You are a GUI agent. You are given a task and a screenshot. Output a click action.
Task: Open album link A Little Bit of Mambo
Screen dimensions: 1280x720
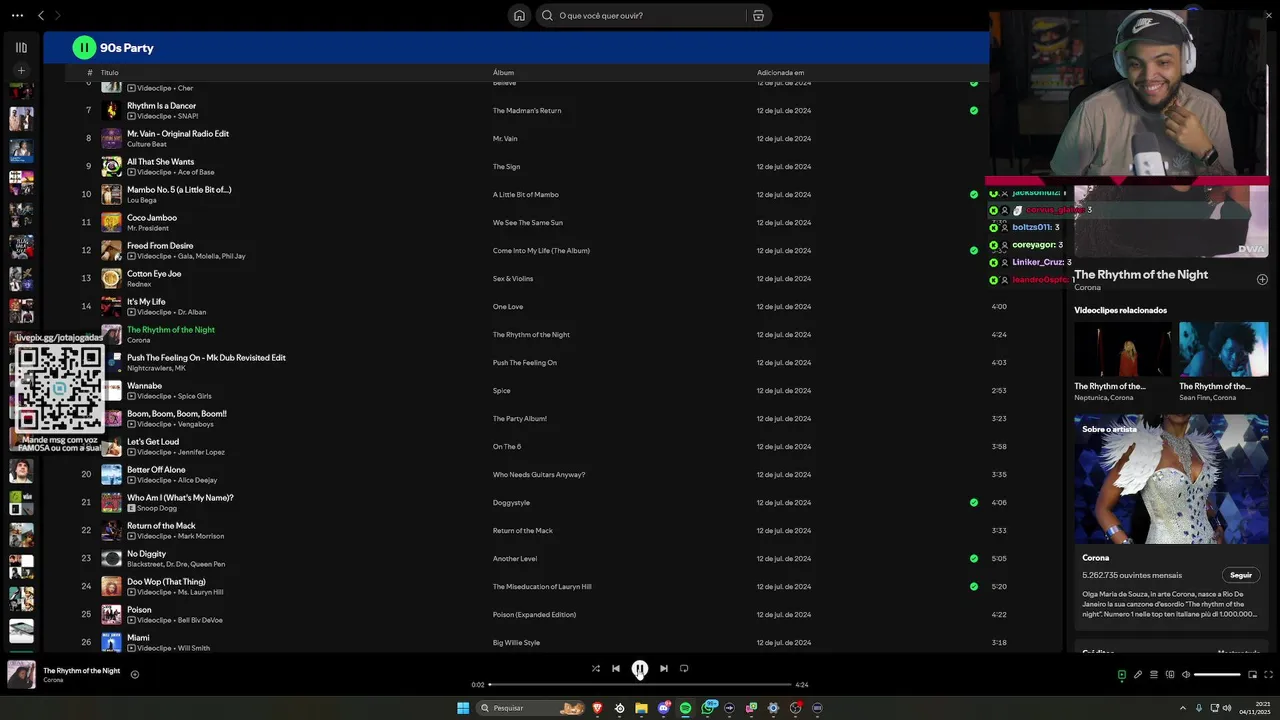point(525,194)
